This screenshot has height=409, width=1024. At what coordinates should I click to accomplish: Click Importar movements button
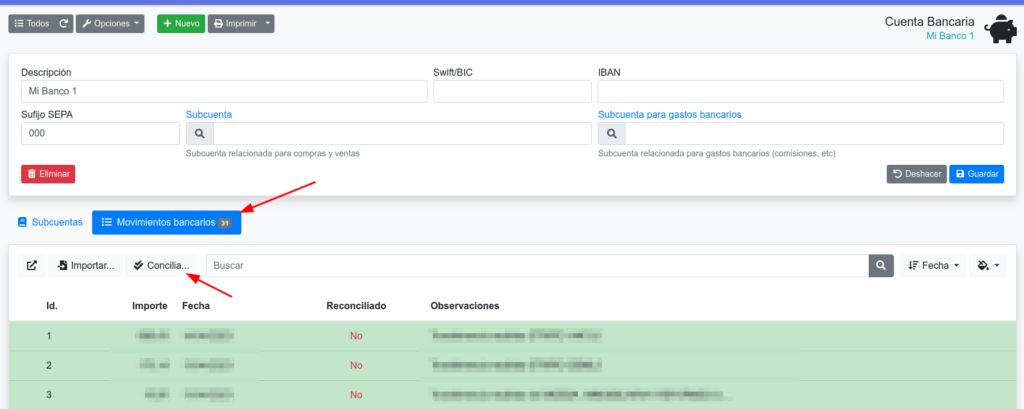tap(85, 266)
